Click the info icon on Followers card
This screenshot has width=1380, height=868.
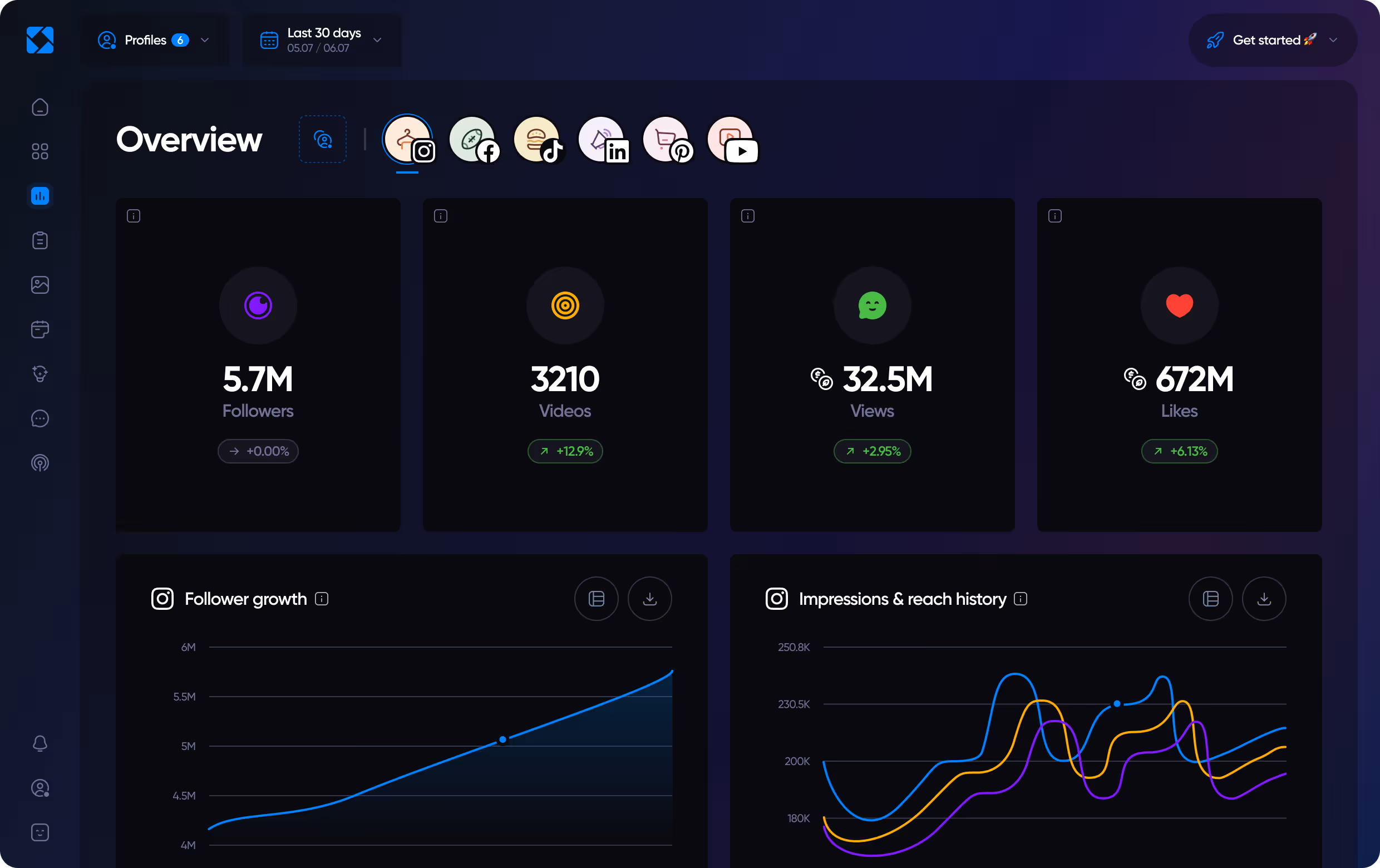point(134,216)
